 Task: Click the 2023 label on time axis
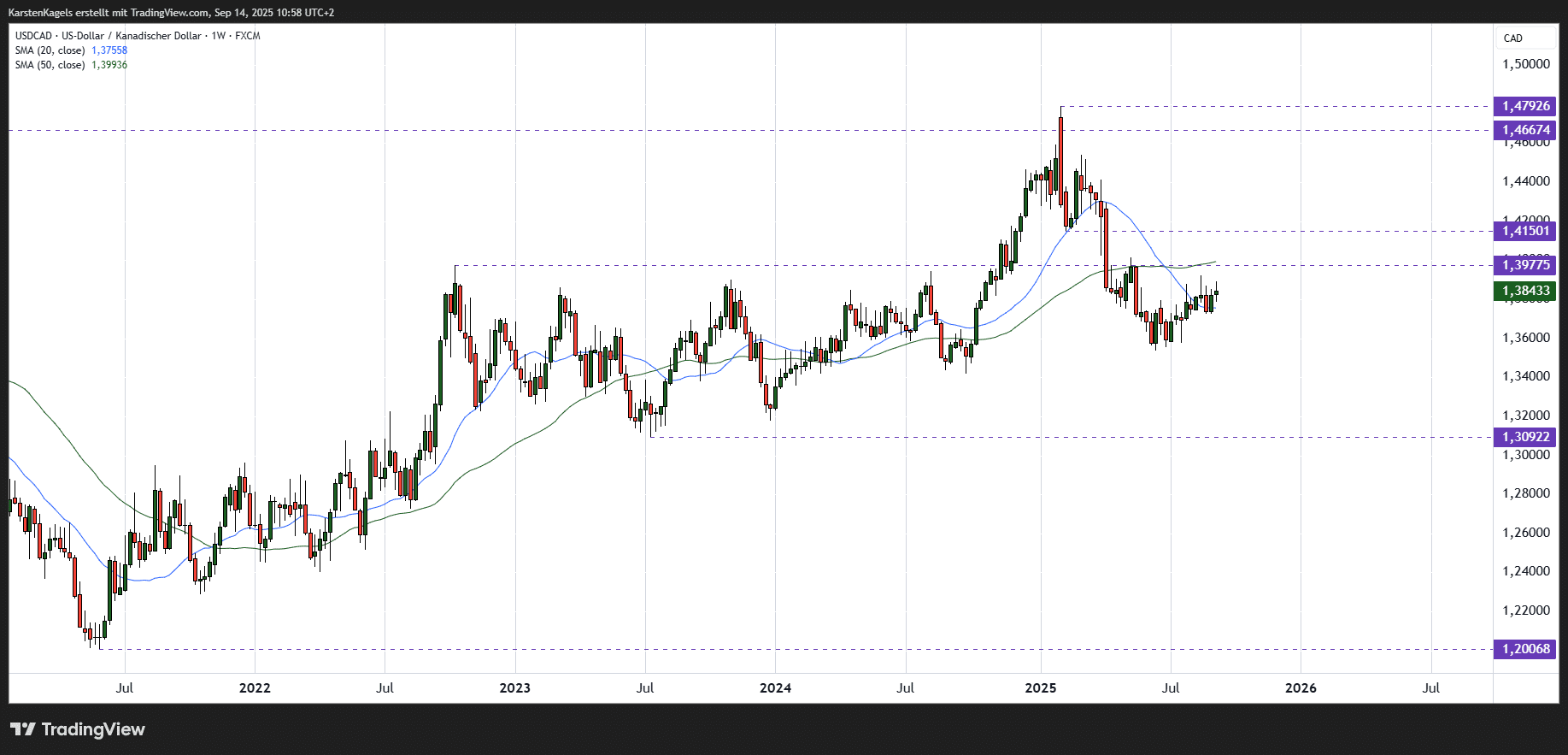click(x=514, y=687)
